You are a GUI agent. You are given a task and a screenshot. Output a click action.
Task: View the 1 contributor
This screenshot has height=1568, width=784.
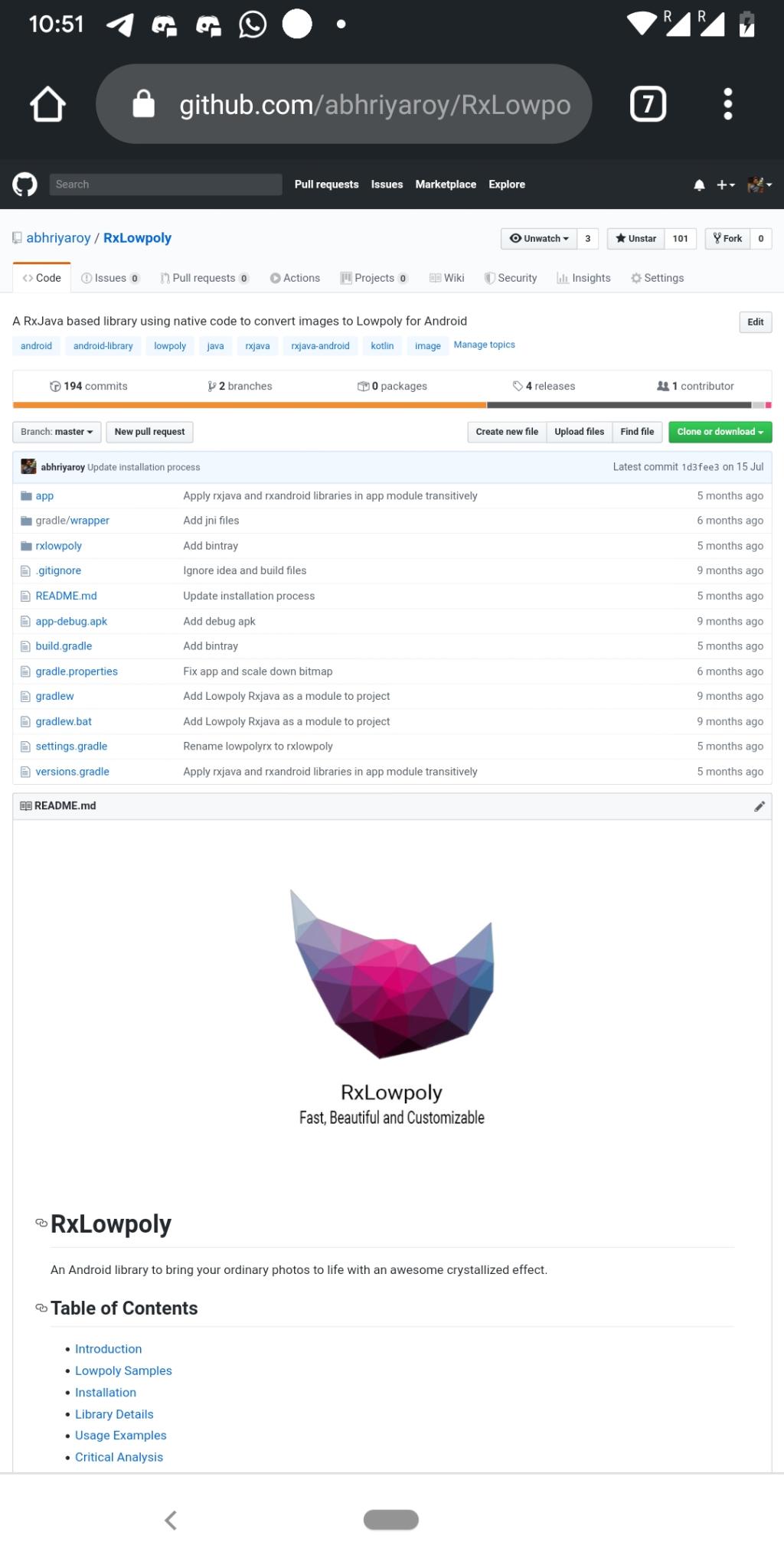(x=695, y=386)
